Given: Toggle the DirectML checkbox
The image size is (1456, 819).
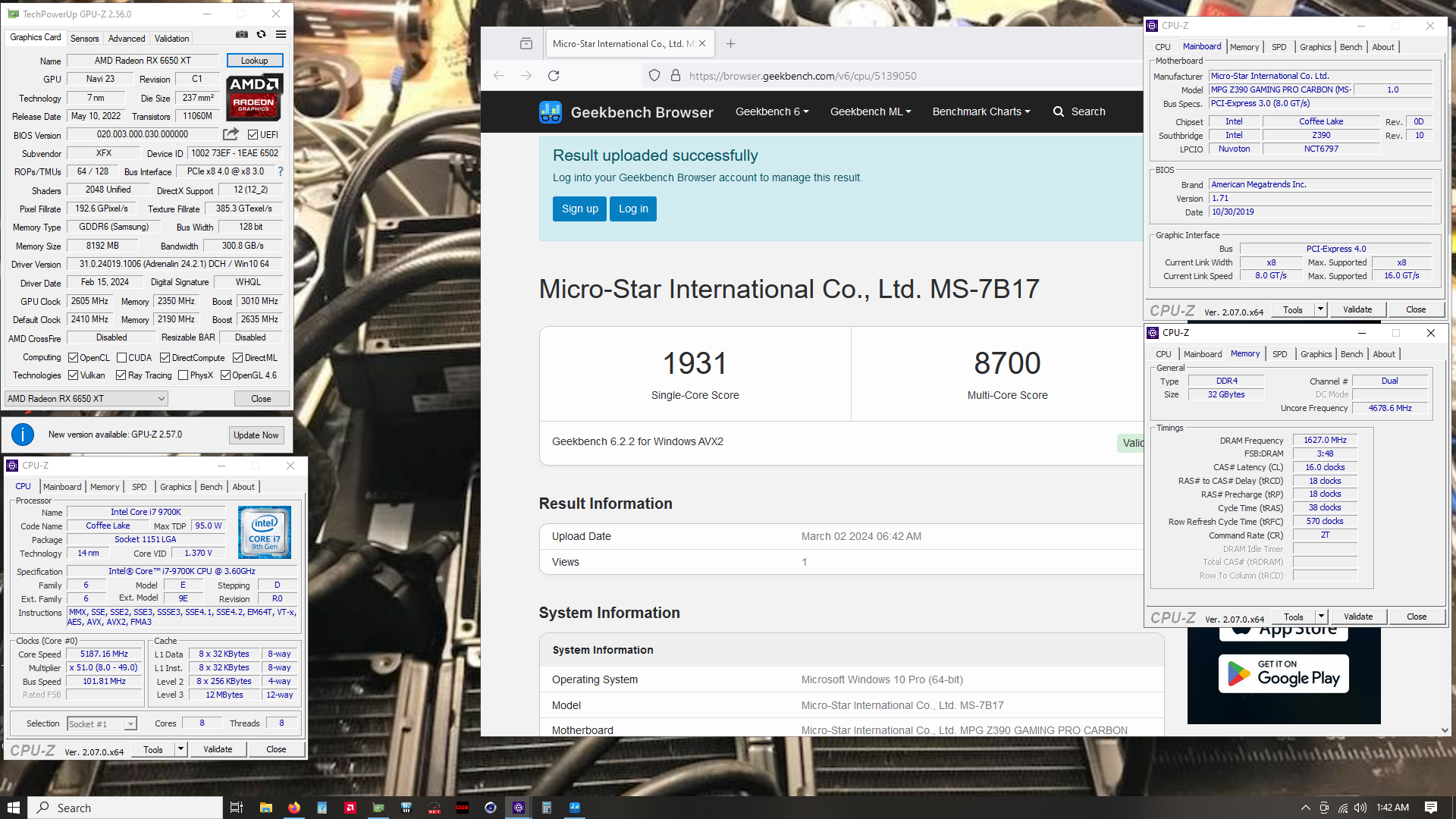Looking at the screenshot, I should coord(237,358).
